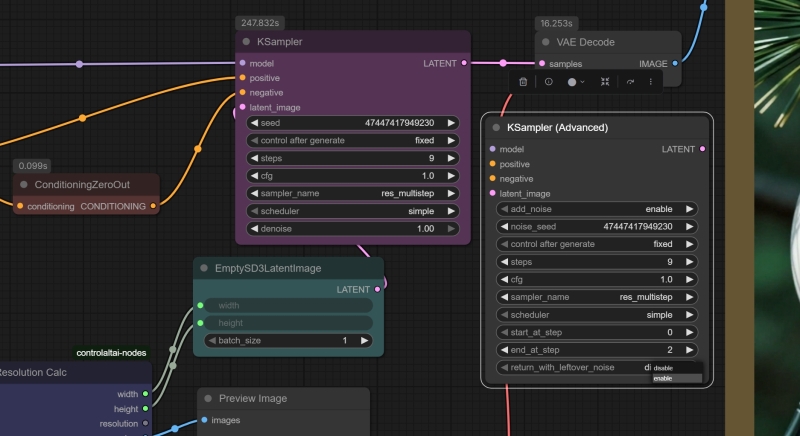Viewport: 800px width, 436px height.
Task: Open the three-dot more options menu
Action: [651, 82]
